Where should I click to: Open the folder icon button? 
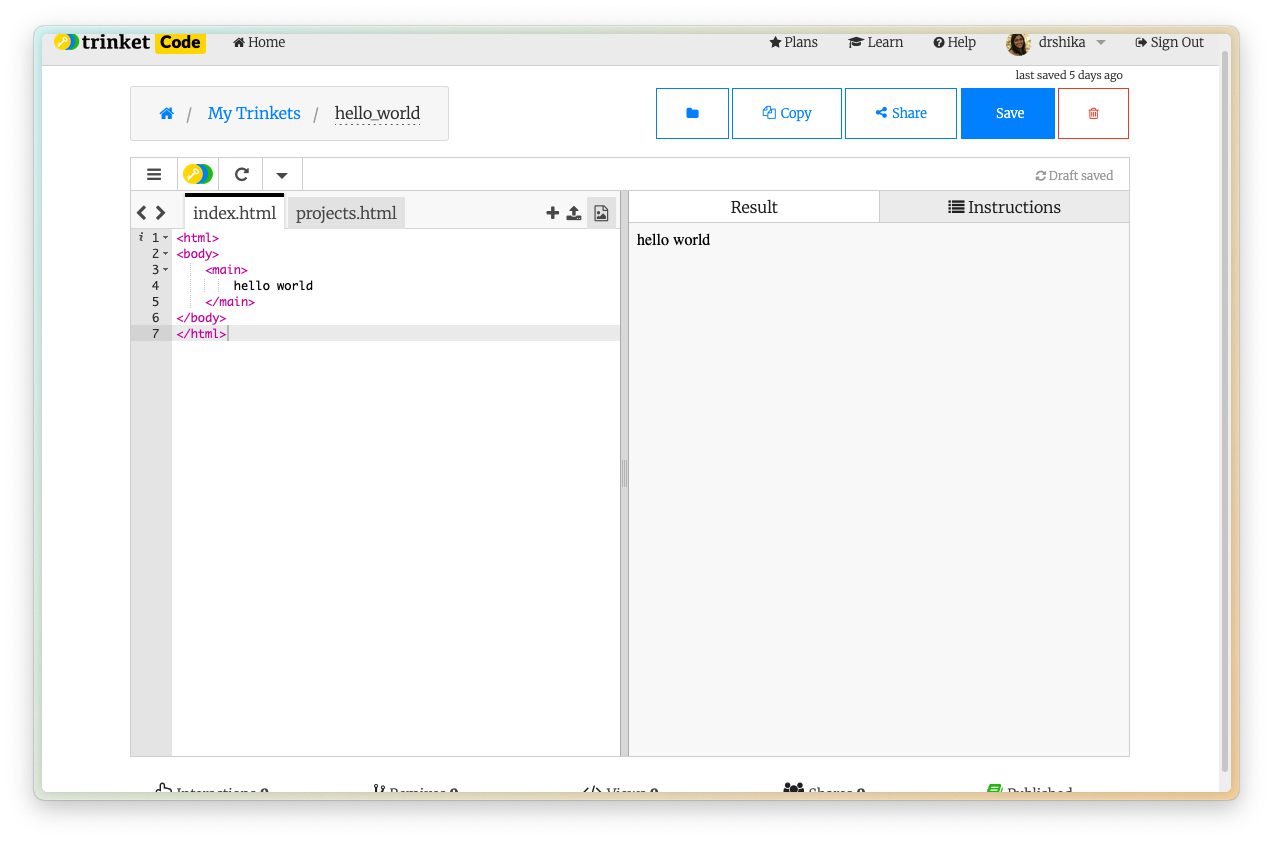click(692, 113)
